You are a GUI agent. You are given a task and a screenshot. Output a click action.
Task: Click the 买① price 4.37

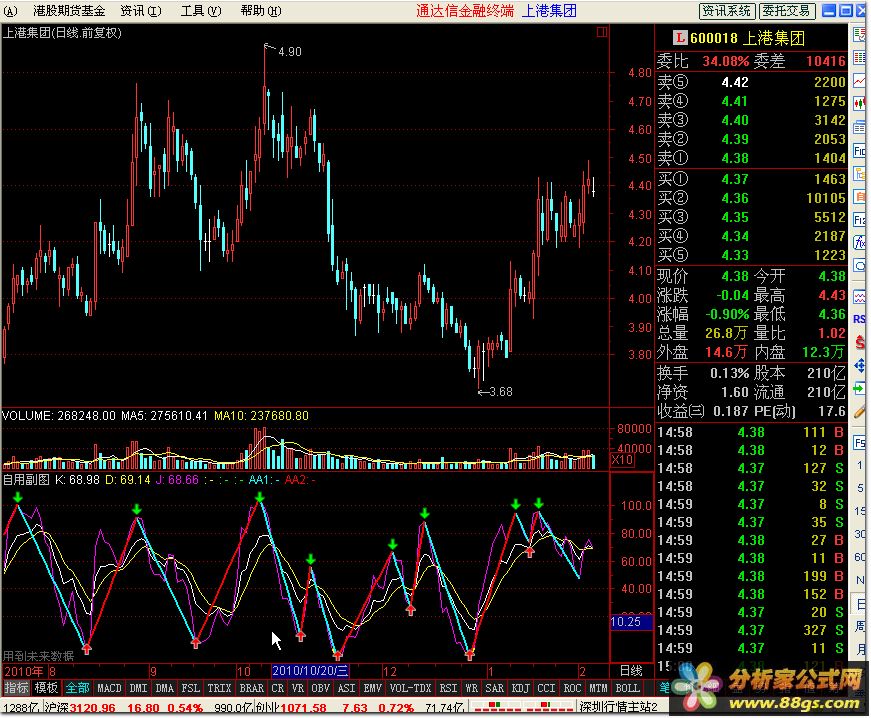coord(735,179)
